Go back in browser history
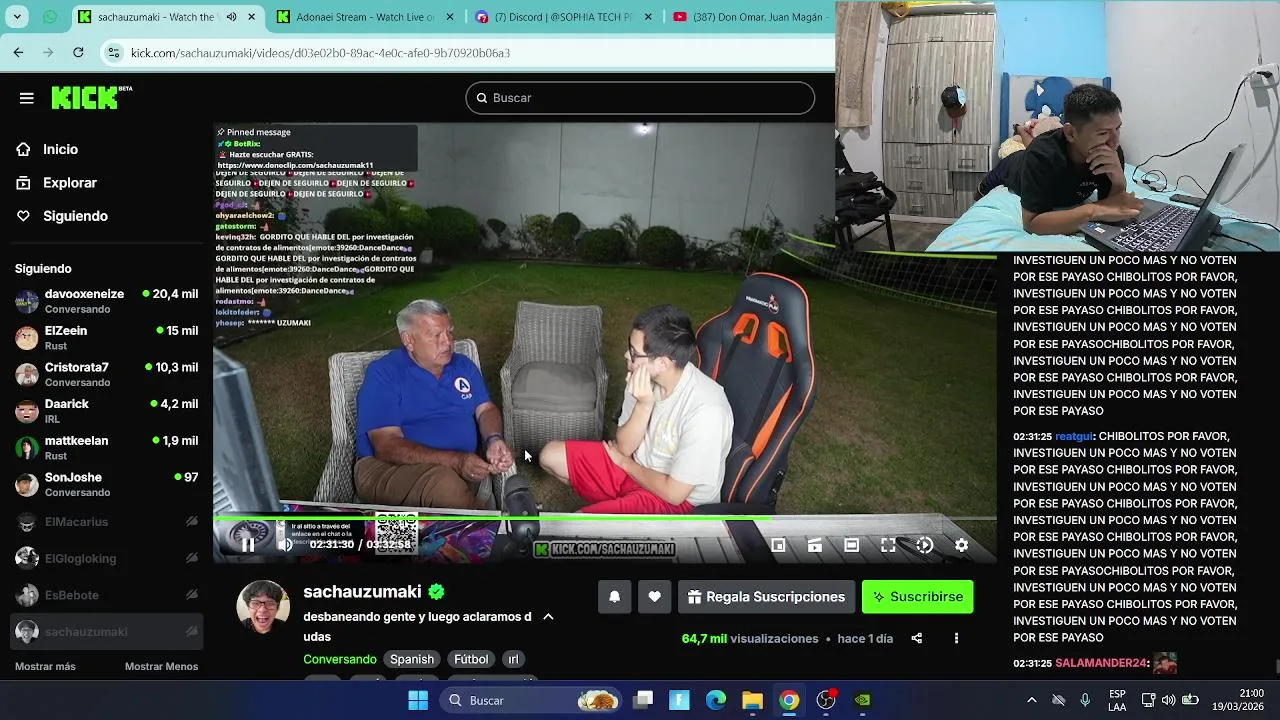This screenshot has width=1280, height=720. pos(18,52)
